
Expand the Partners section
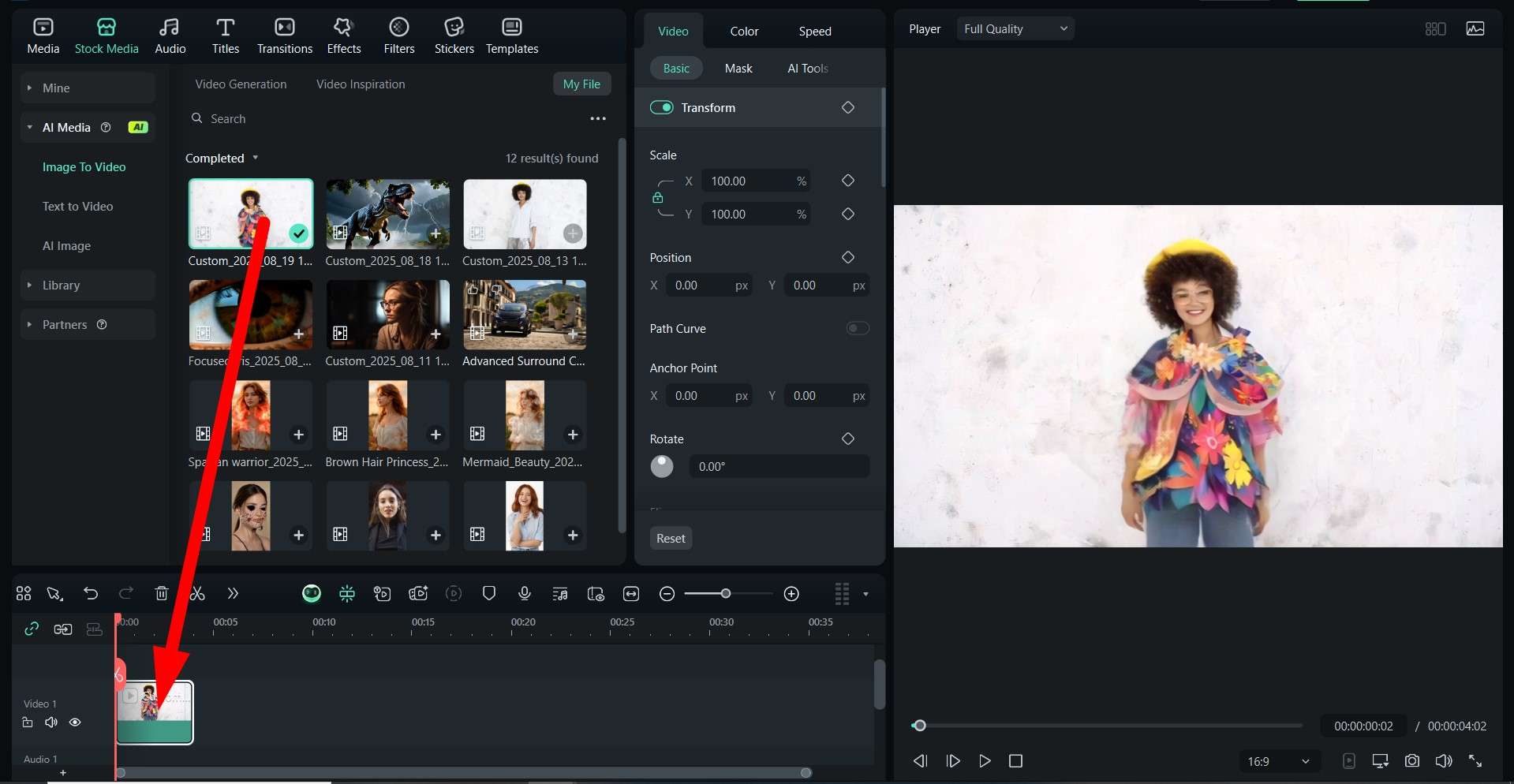pos(88,324)
